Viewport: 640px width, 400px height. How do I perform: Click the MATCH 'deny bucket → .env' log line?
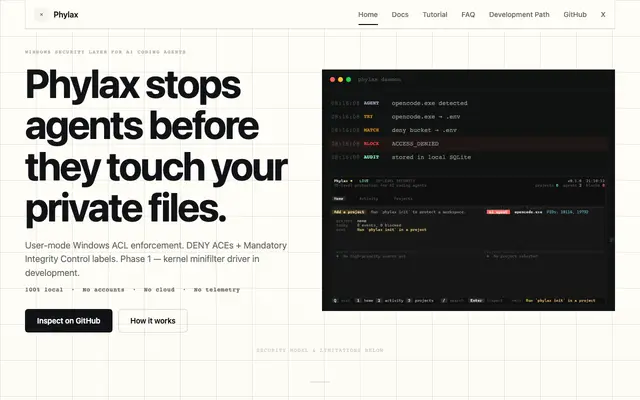coord(468,130)
